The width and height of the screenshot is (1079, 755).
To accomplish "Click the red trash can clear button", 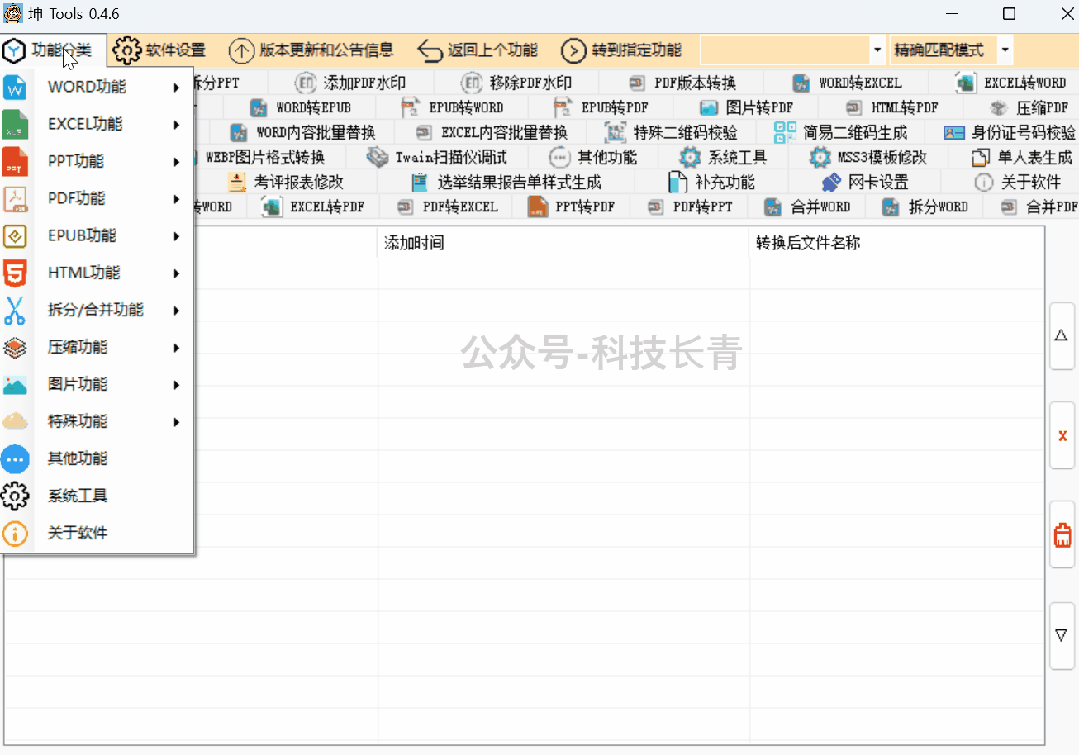I will pos(1062,535).
